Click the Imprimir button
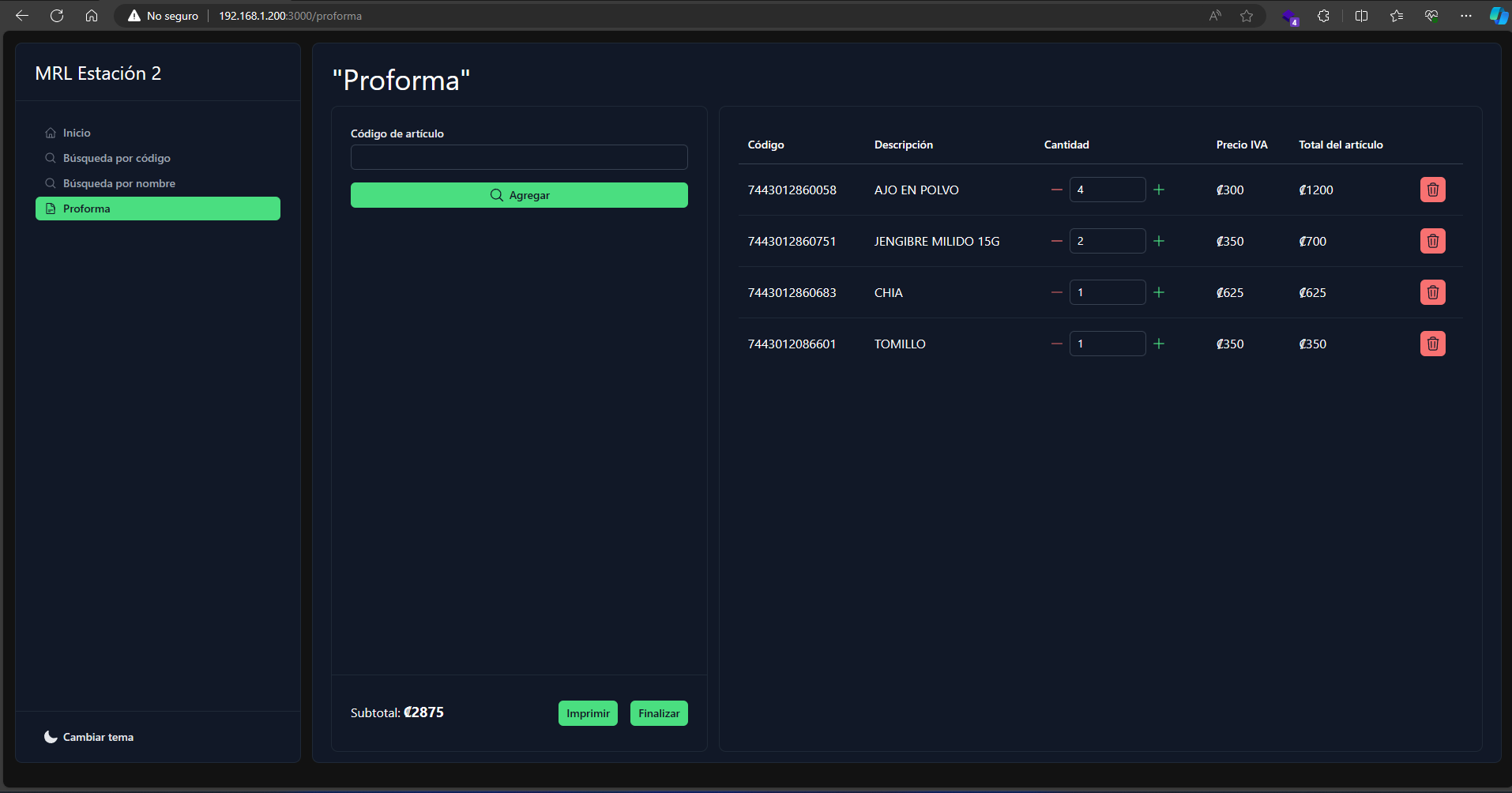This screenshot has height=793, width=1512. 588,713
